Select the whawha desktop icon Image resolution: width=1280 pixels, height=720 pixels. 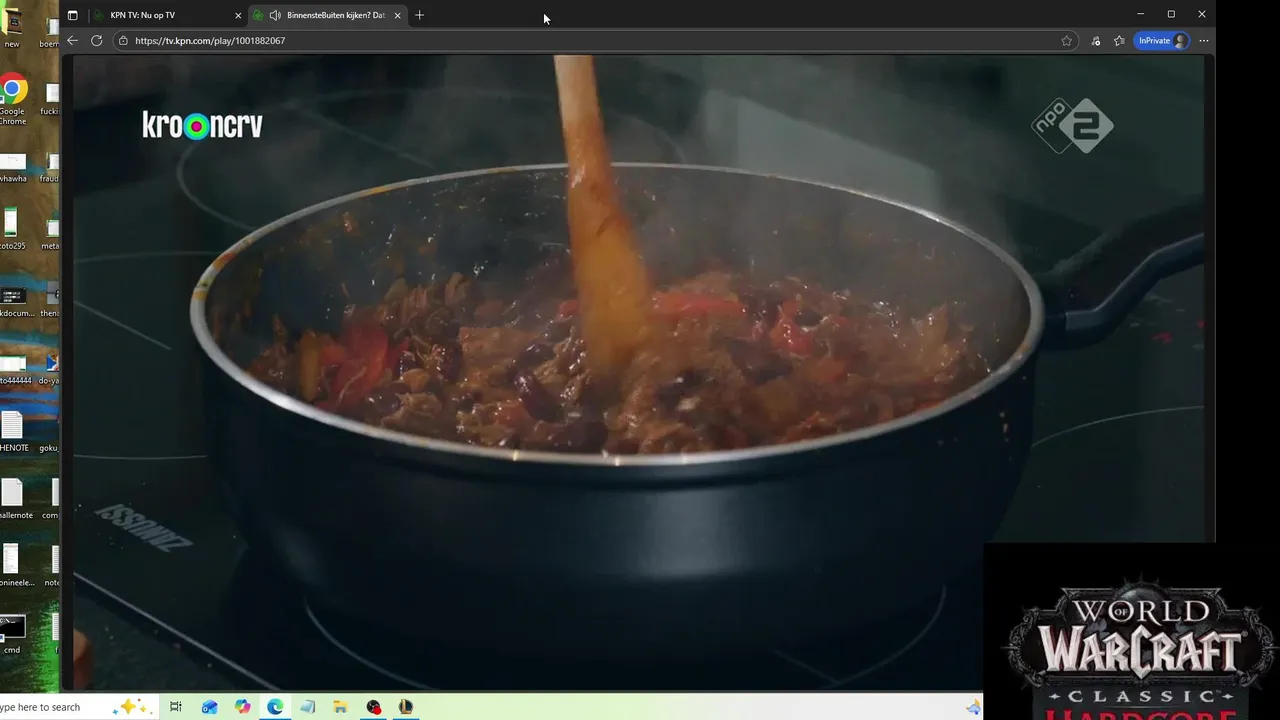[x=13, y=166]
